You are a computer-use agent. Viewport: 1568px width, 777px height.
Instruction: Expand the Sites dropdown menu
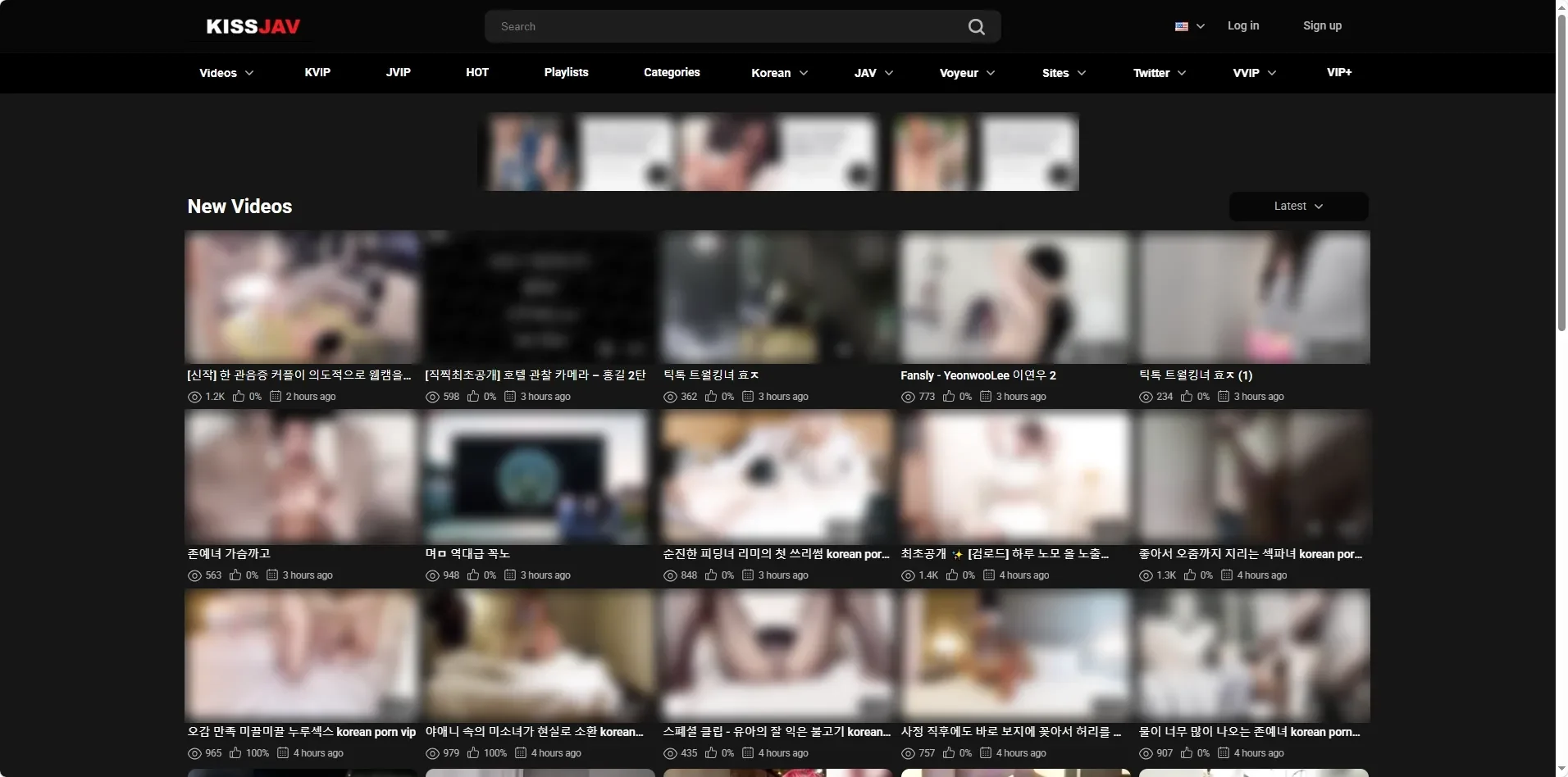1064,73
